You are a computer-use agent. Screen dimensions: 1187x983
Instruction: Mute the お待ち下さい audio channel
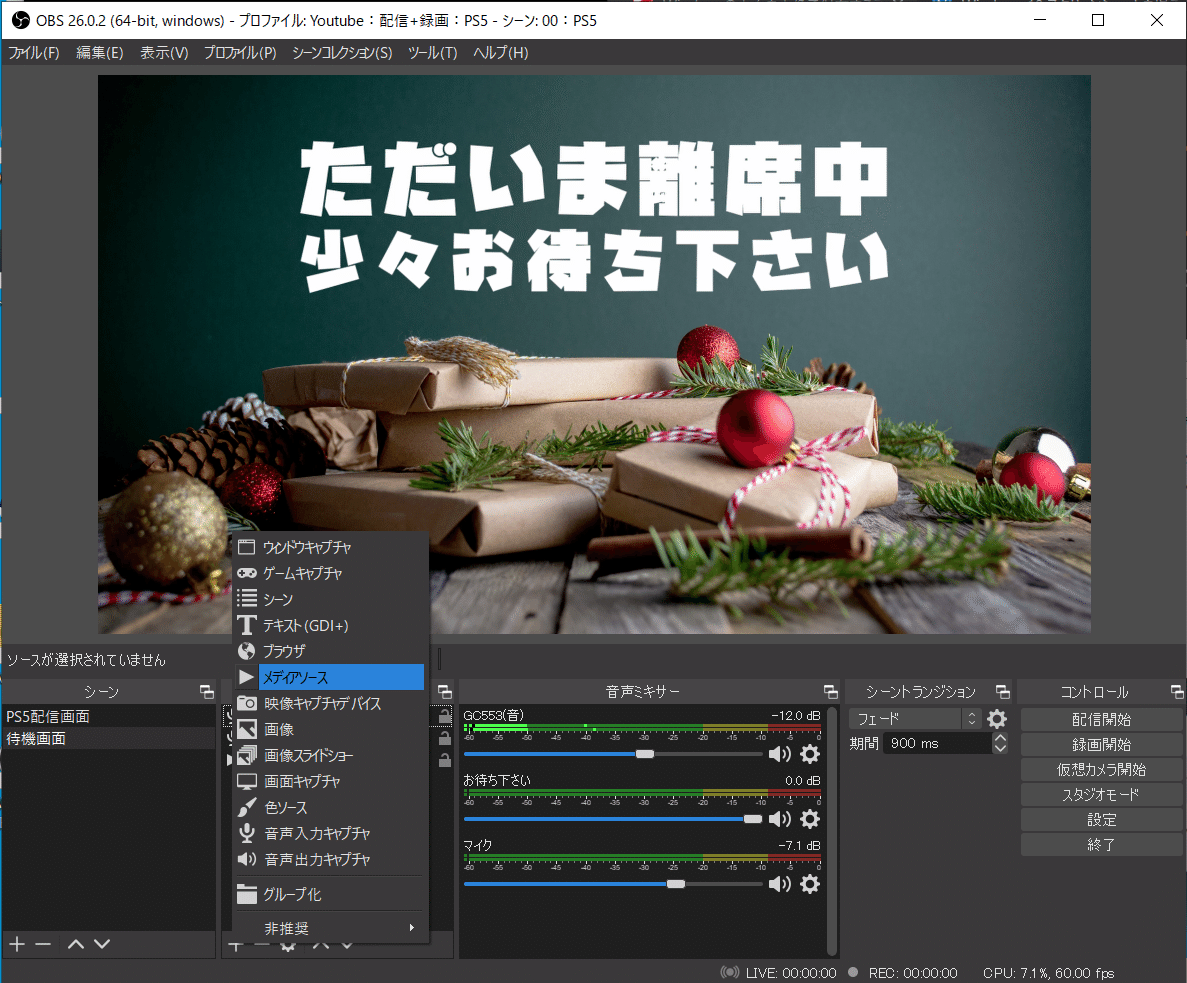[779, 819]
